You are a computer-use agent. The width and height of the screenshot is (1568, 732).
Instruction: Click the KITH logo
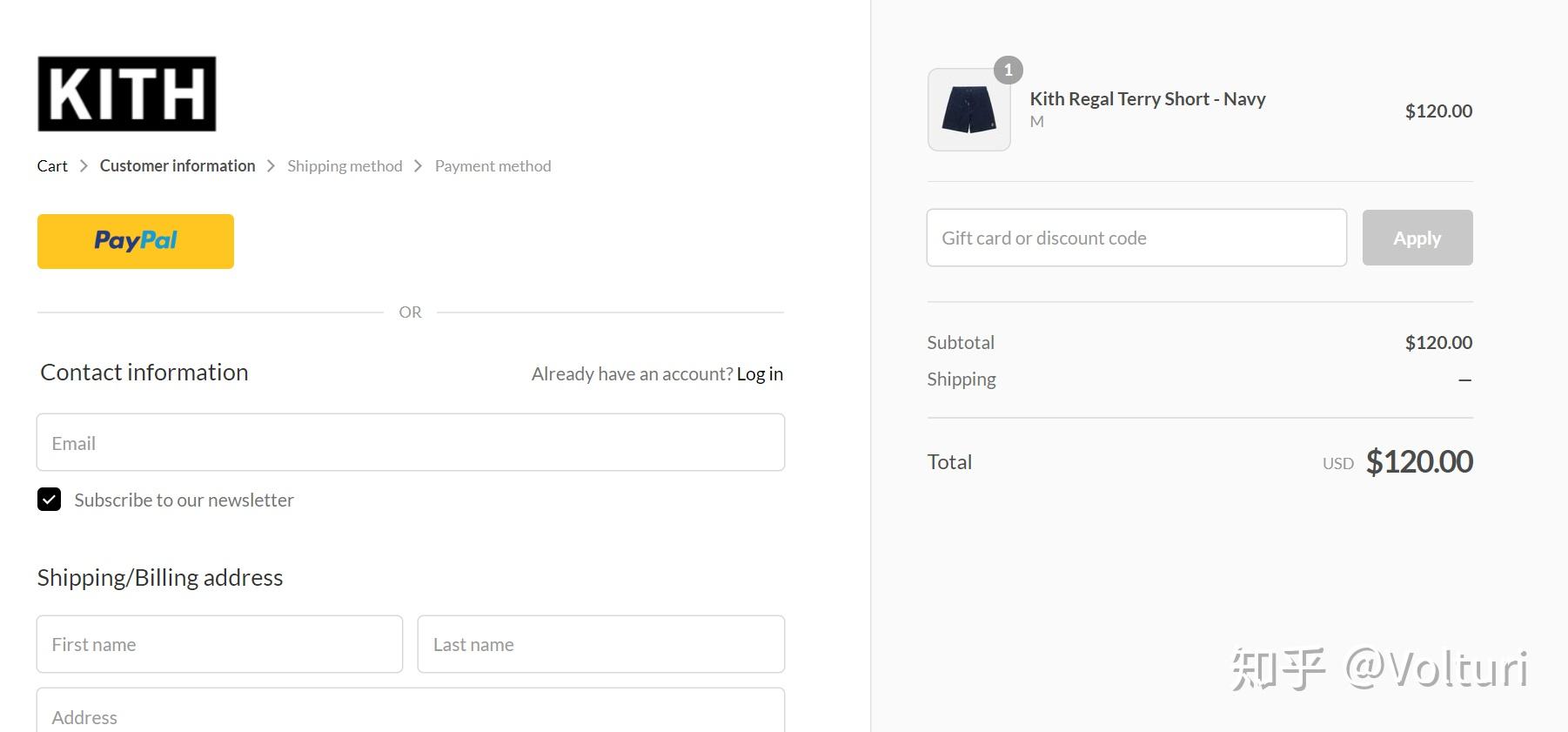(x=127, y=94)
